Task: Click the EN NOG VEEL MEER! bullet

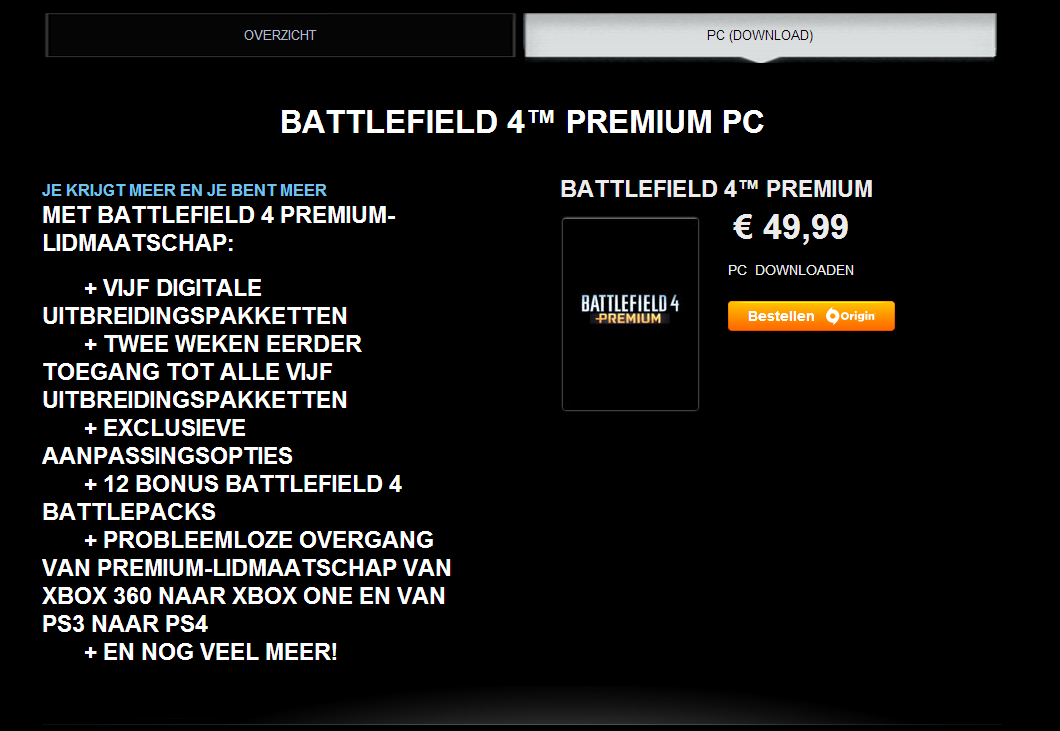Action: [x=211, y=652]
